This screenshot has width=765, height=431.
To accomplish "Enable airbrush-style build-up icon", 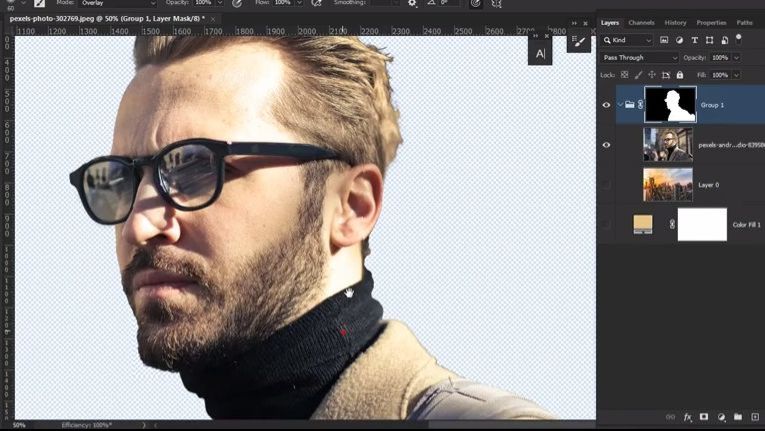I will pos(316,3).
